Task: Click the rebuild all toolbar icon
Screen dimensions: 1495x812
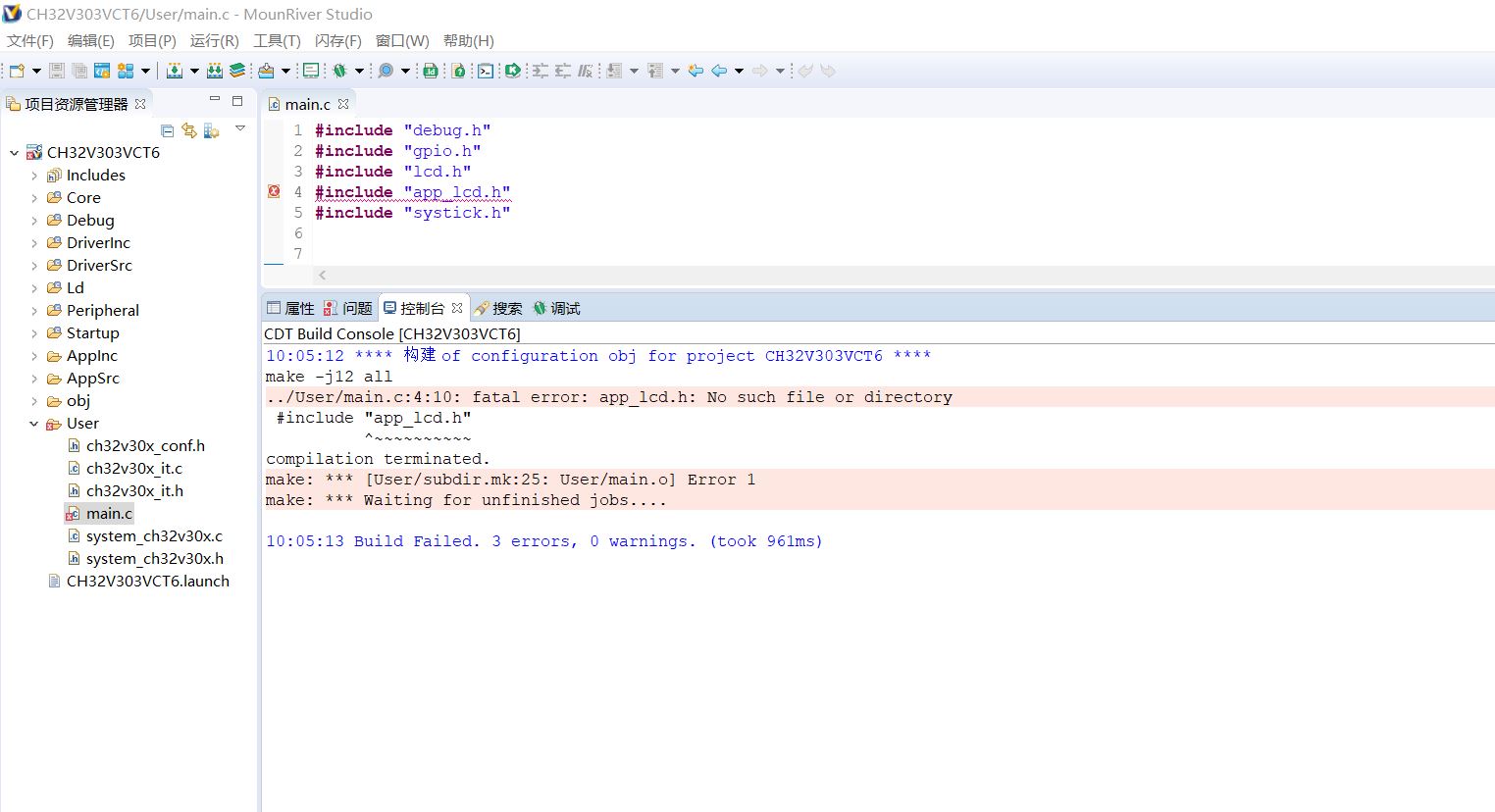Action: point(215,71)
